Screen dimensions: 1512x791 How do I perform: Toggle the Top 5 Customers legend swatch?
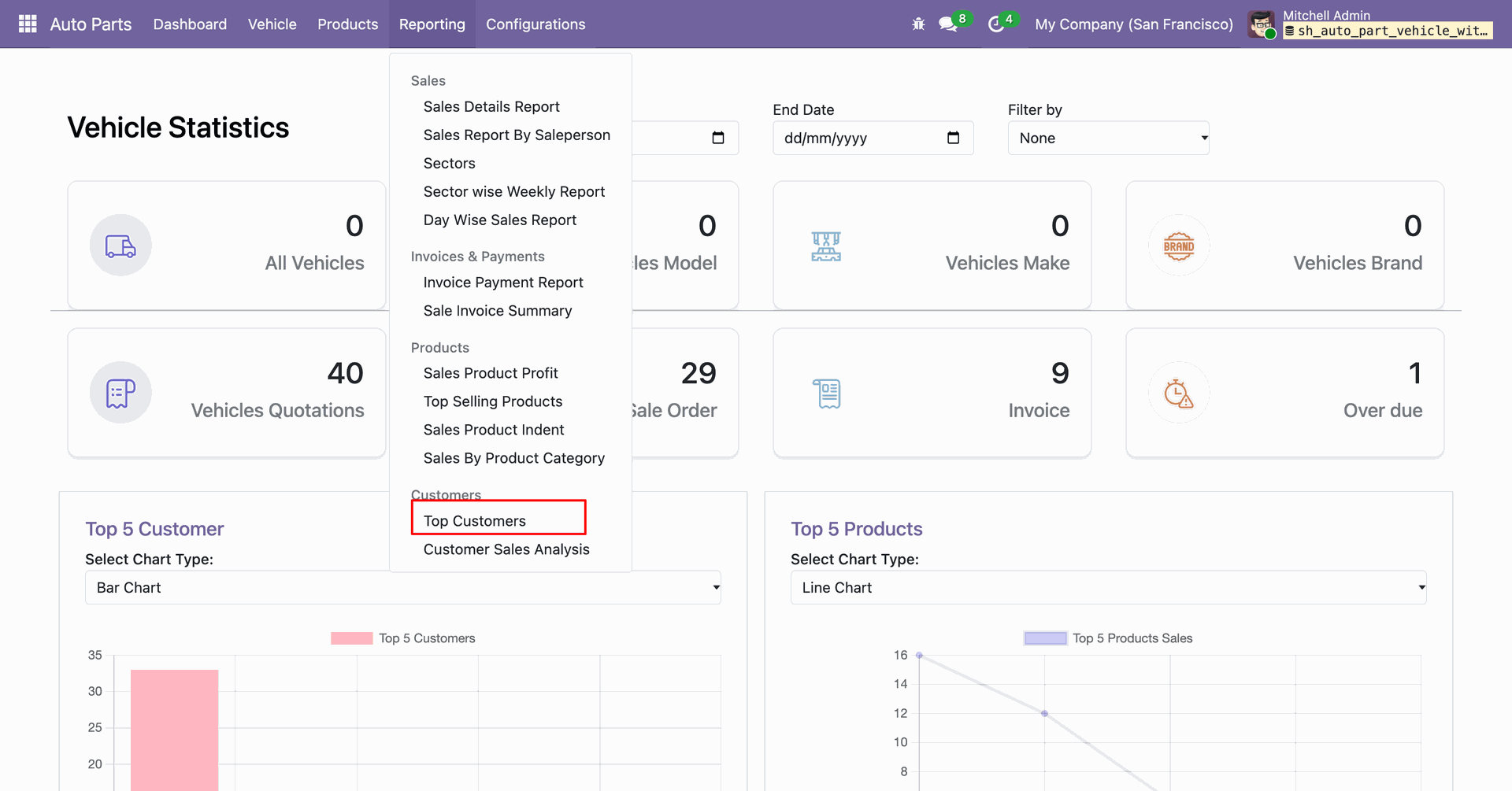tap(352, 638)
